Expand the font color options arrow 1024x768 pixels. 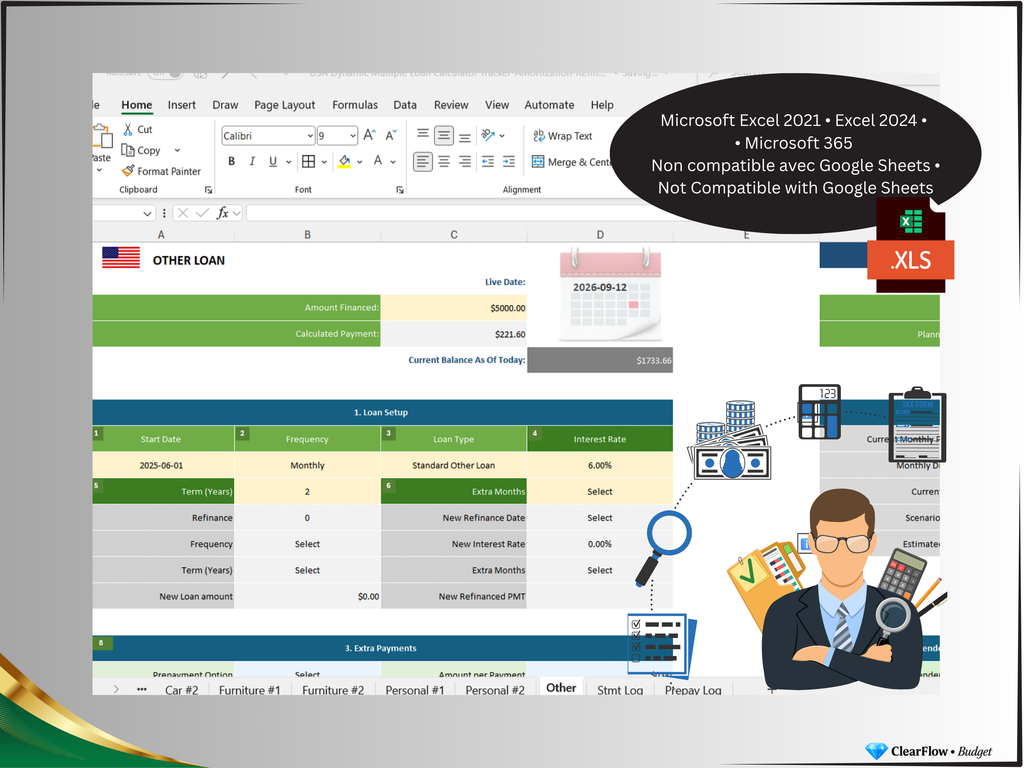(393, 162)
